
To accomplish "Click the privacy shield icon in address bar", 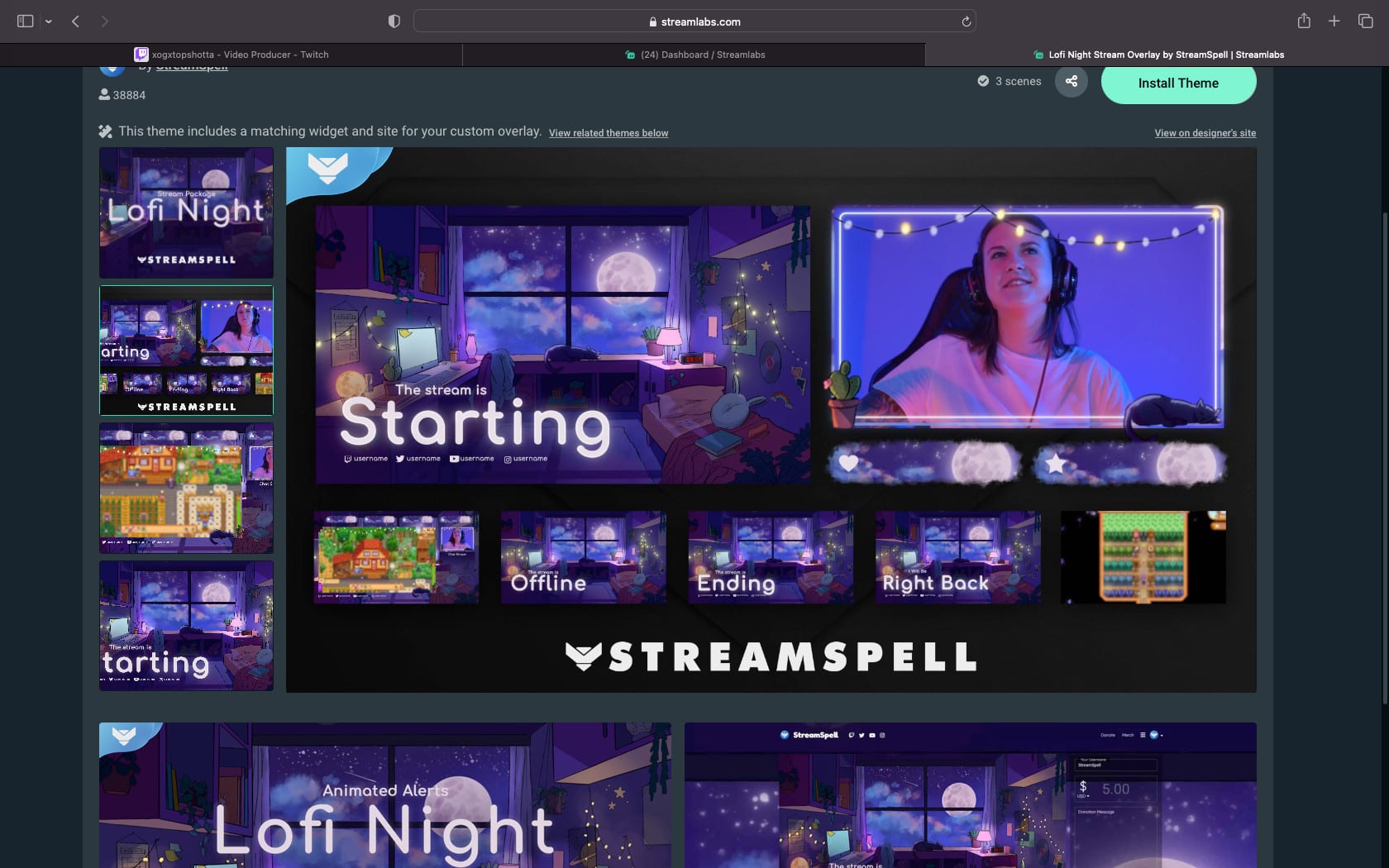I will (394, 21).
